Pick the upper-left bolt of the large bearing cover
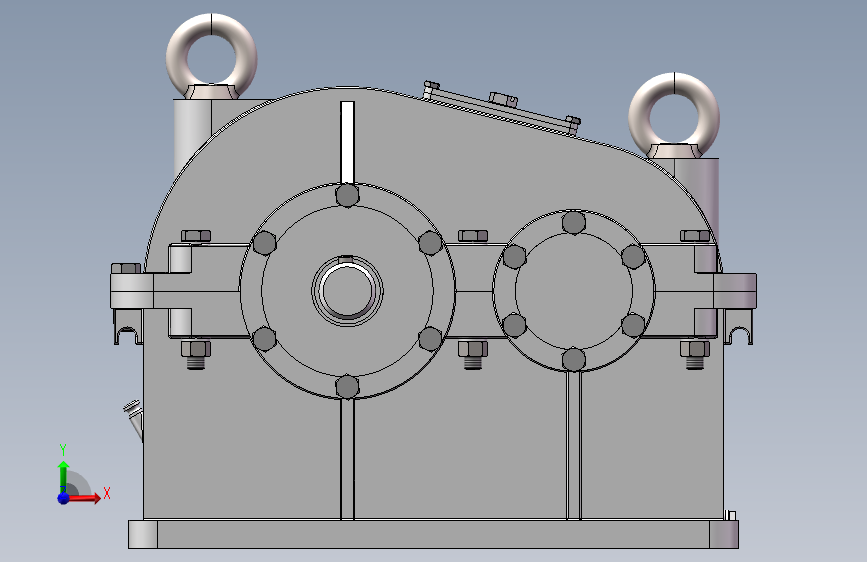Image resolution: width=867 pixels, height=562 pixels. click(x=264, y=243)
